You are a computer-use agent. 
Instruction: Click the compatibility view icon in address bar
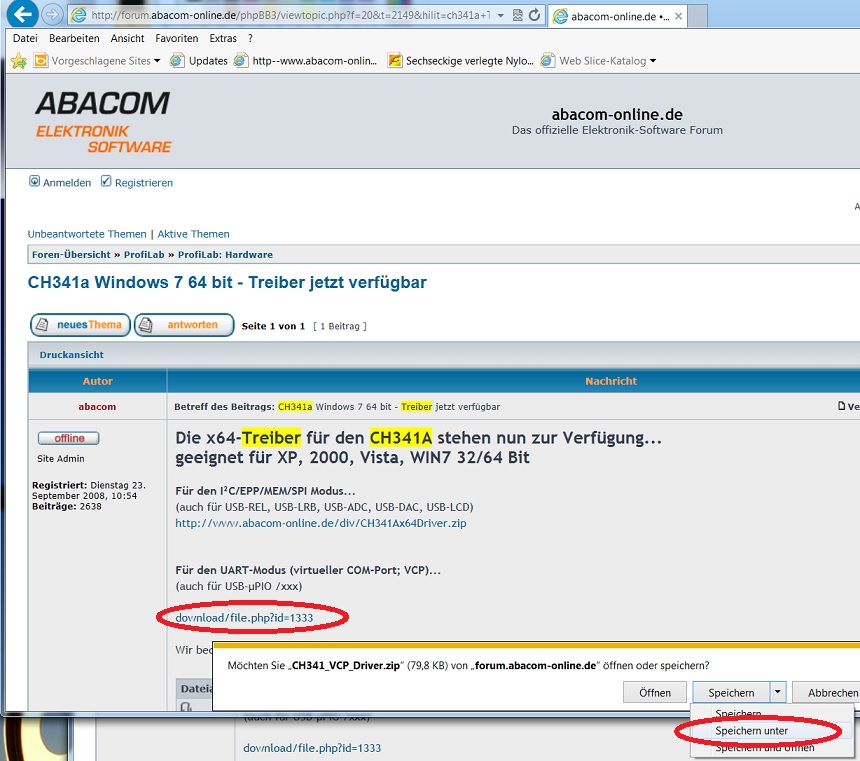(x=517, y=15)
